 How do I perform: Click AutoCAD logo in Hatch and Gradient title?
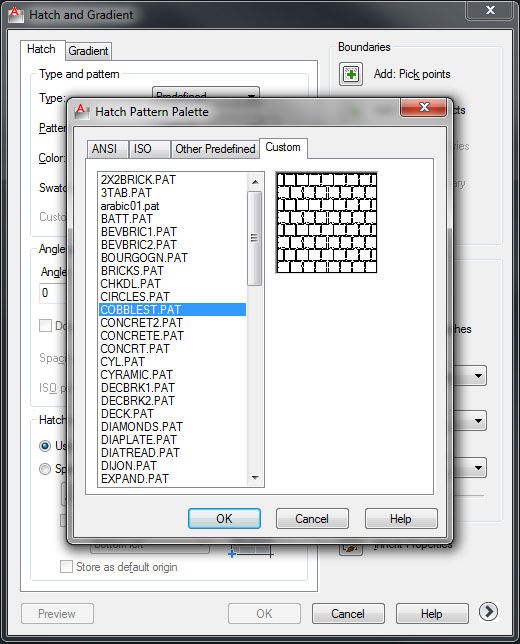click(x=16, y=15)
